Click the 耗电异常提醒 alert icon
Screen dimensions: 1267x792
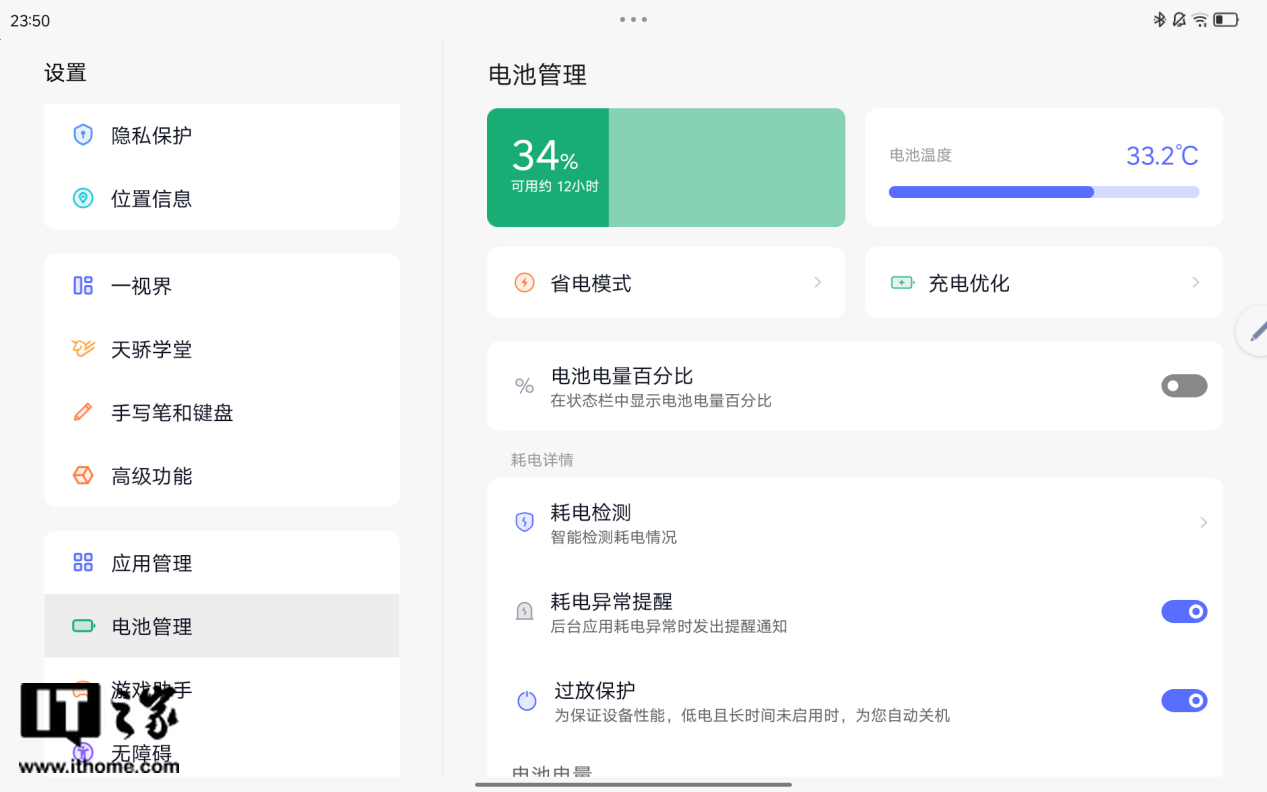[x=524, y=611]
